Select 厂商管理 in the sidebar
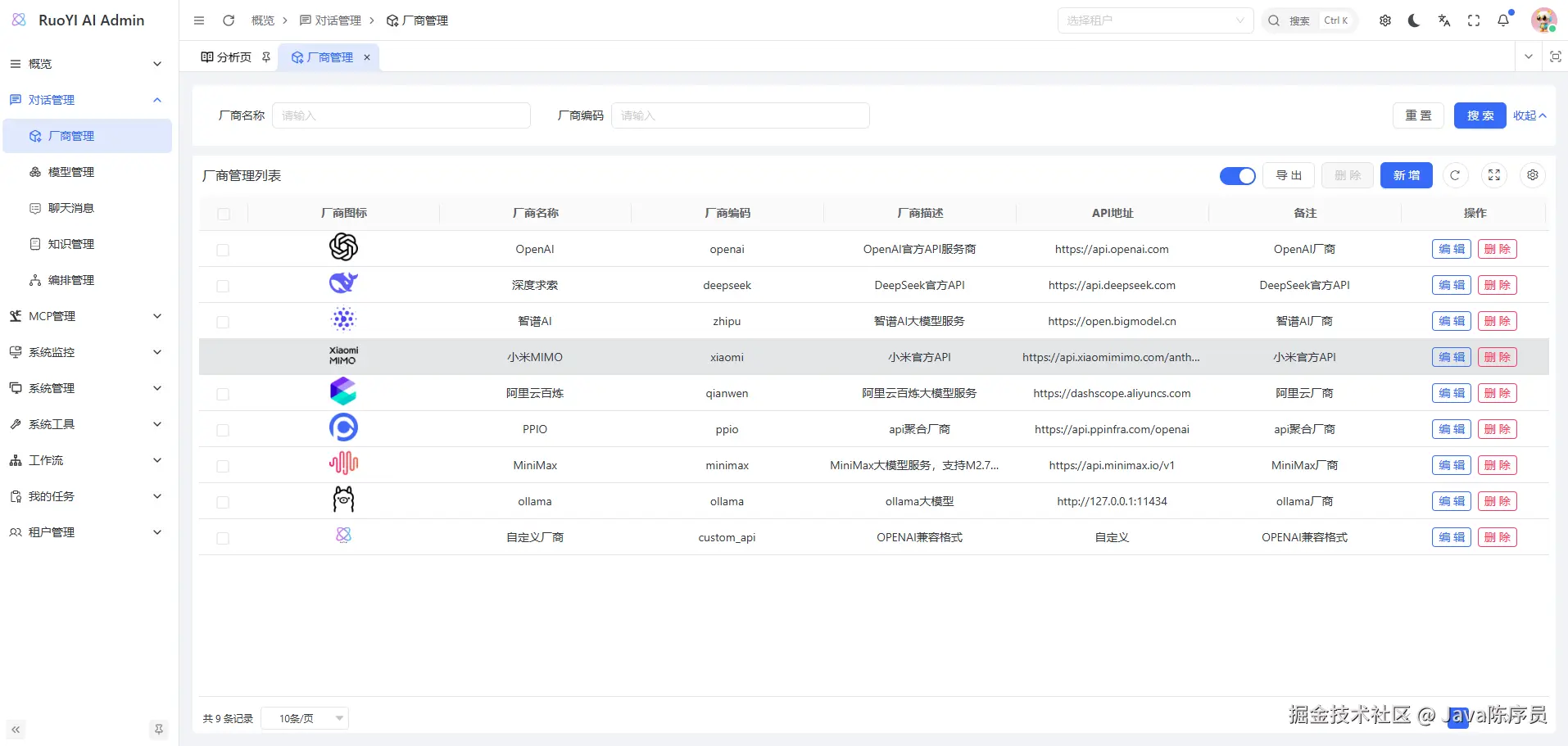Viewport: 1568px width, 746px height. point(88,136)
